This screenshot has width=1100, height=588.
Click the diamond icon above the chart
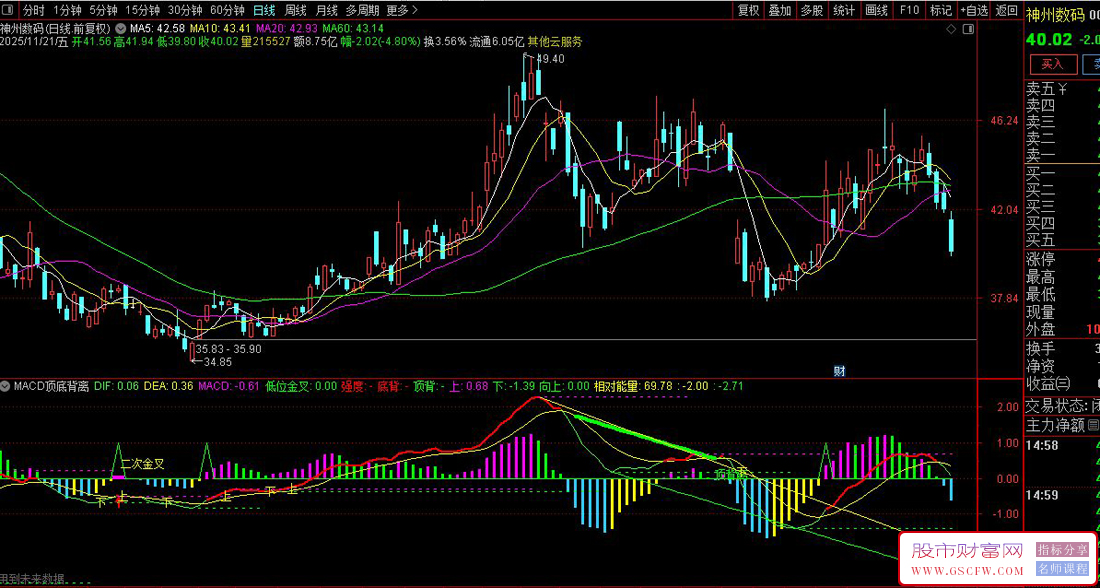950,29
